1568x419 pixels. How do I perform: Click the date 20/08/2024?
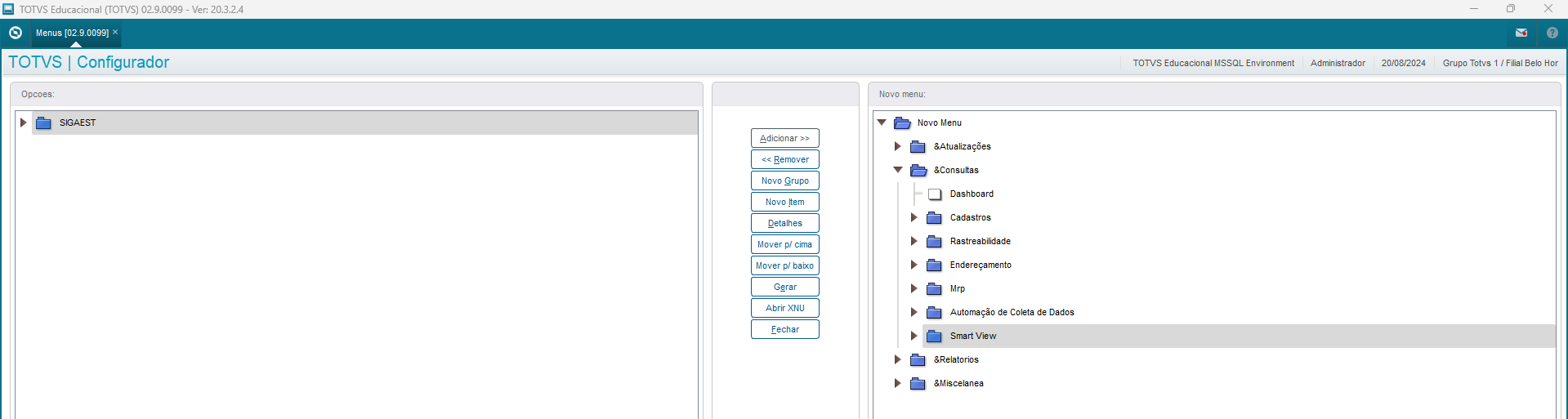click(x=1404, y=63)
